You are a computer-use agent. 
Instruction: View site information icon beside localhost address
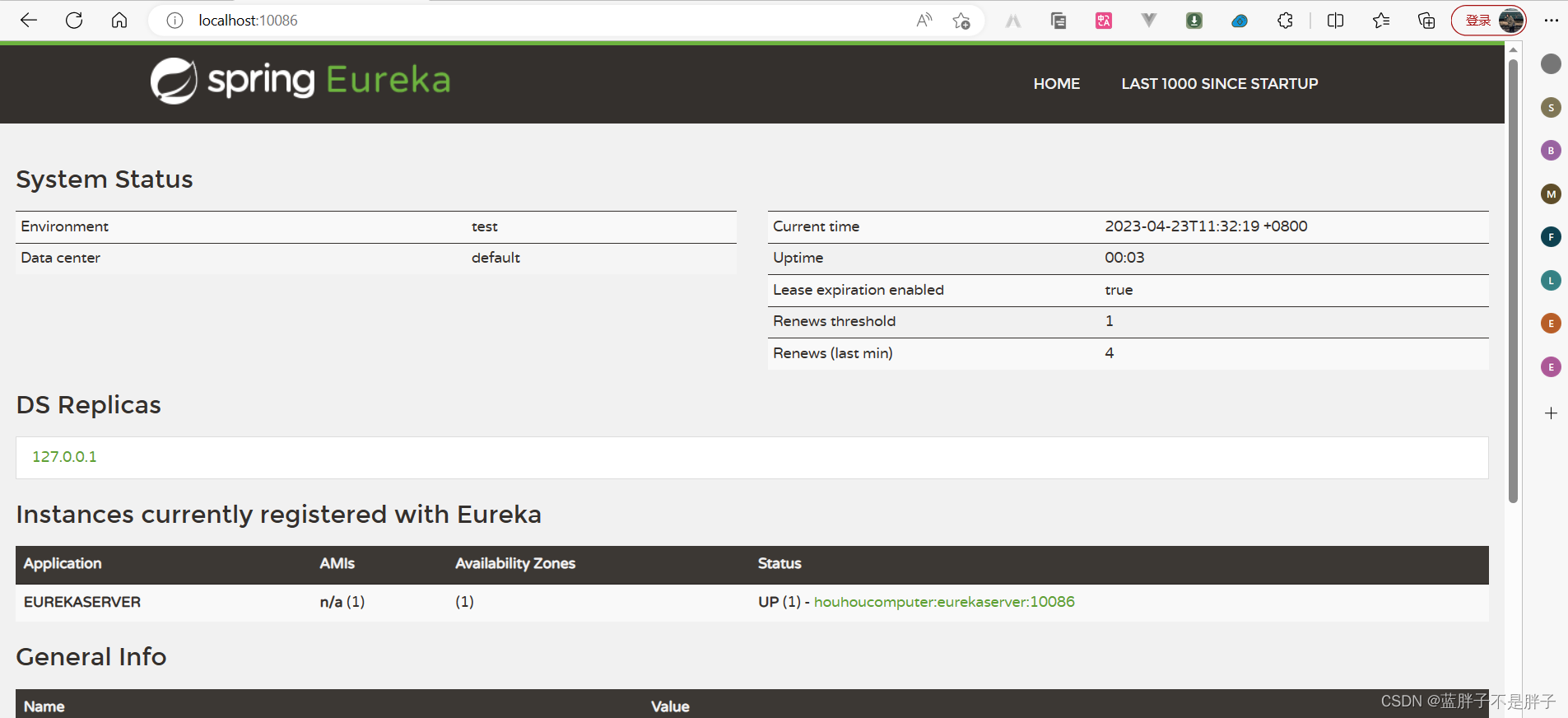(x=174, y=21)
